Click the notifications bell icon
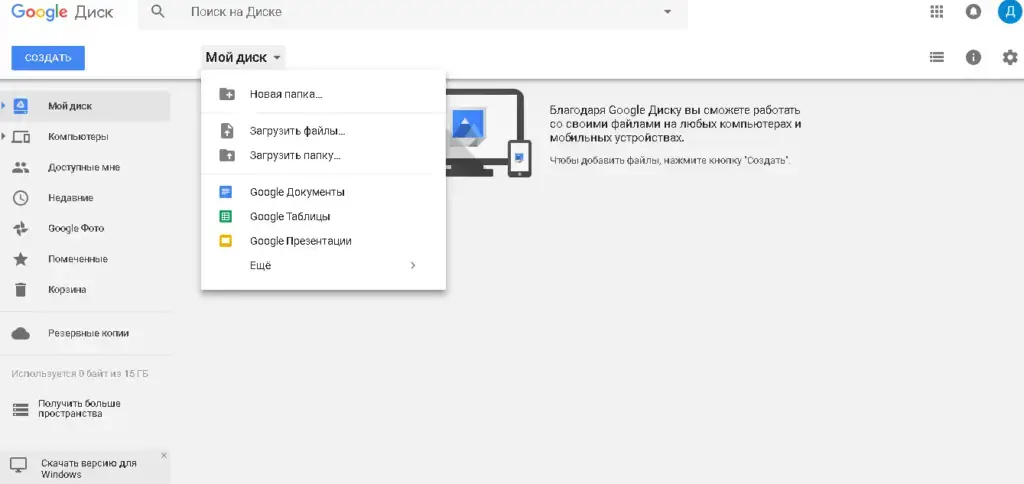The height and width of the screenshot is (484, 1024). coord(973,12)
